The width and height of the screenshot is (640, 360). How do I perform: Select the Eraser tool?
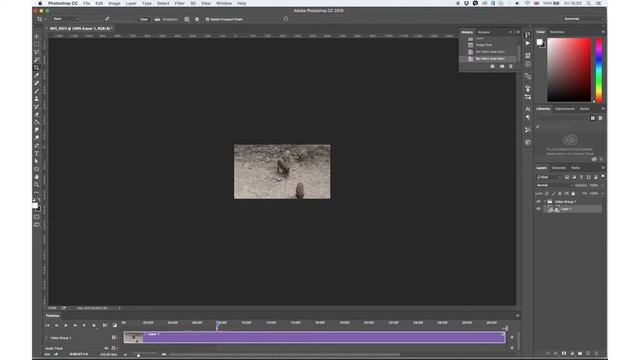pyautogui.click(x=37, y=114)
